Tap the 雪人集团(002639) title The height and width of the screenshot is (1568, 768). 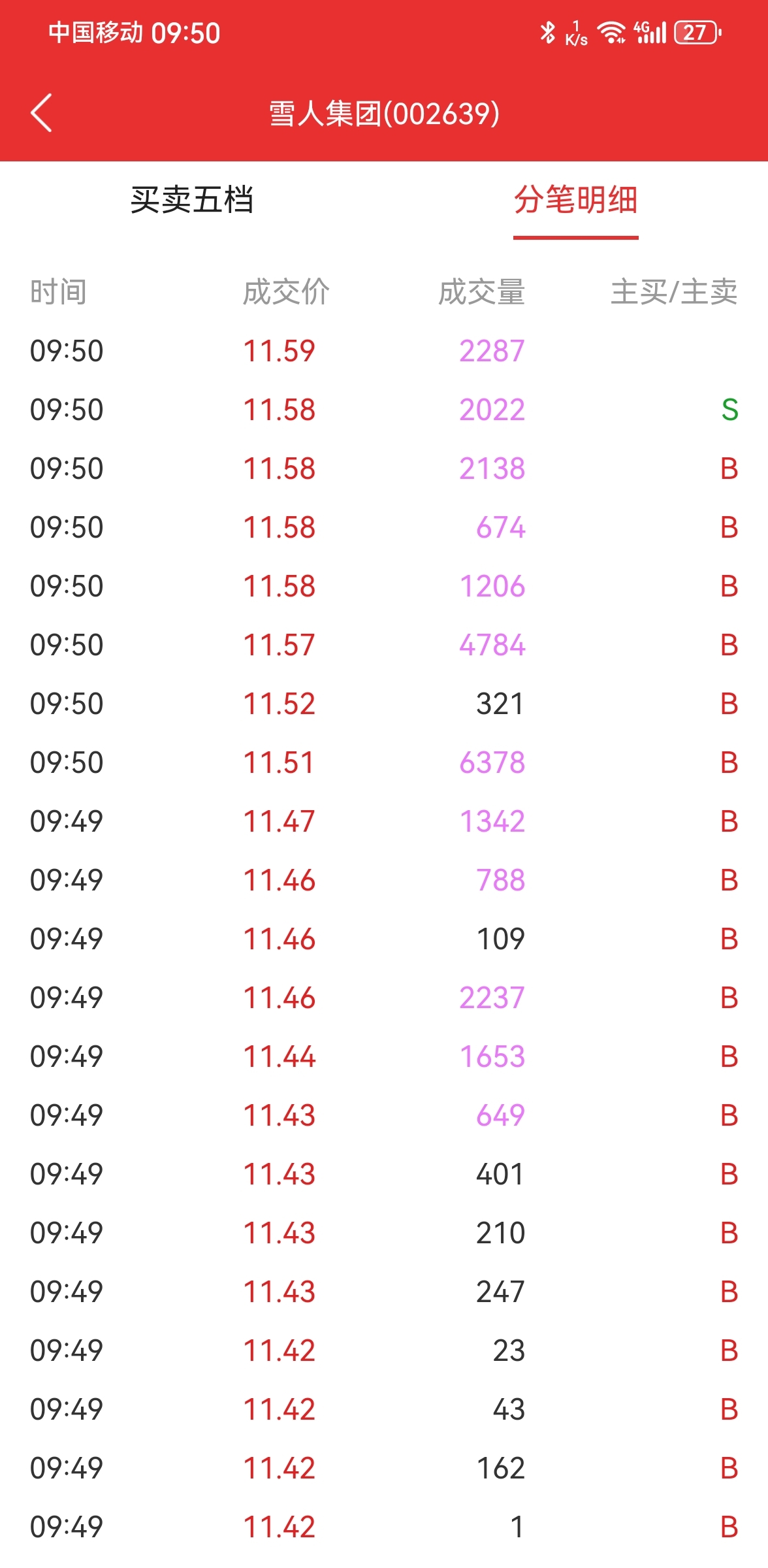pyautogui.click(x=384, y=114)
